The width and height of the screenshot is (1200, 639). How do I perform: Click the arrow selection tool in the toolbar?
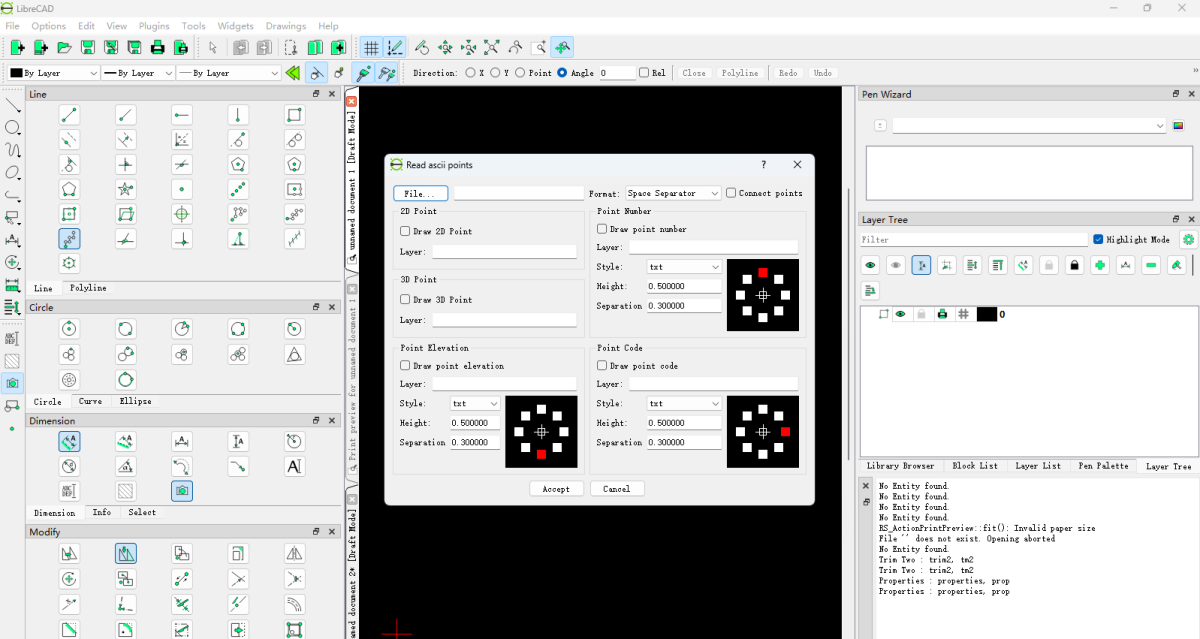point(213,47)
